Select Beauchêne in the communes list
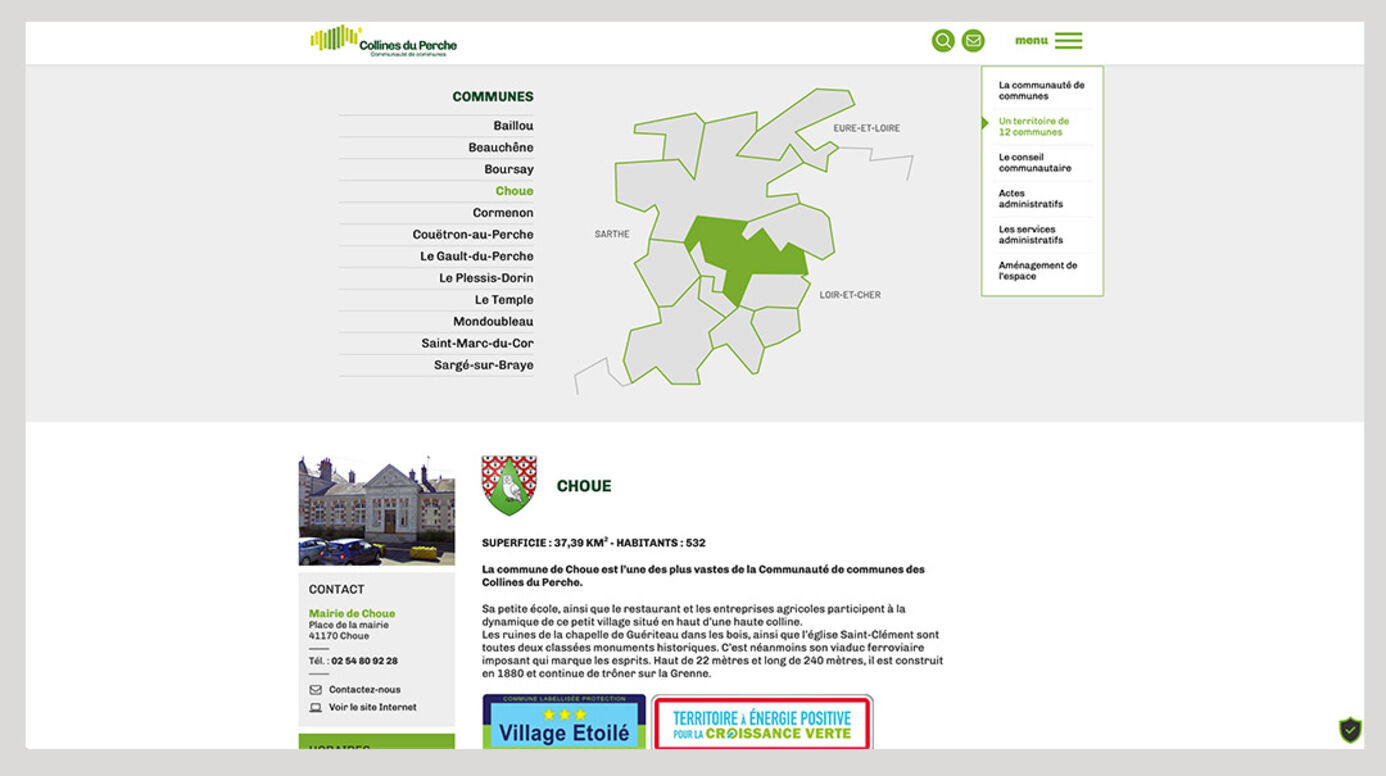This screenshot has height=776, width=1386. [x=501, y=148]
